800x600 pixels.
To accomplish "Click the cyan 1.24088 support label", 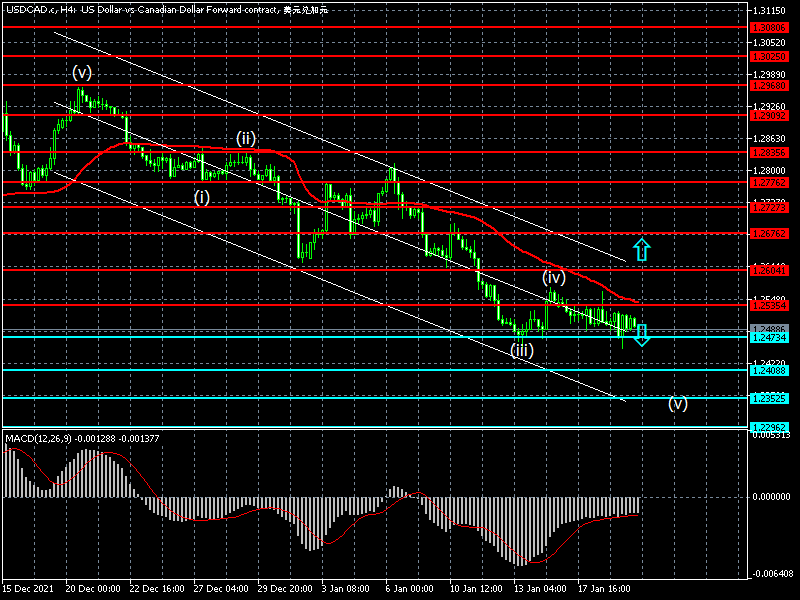I will pyautogui.click(x=769, y=370).
